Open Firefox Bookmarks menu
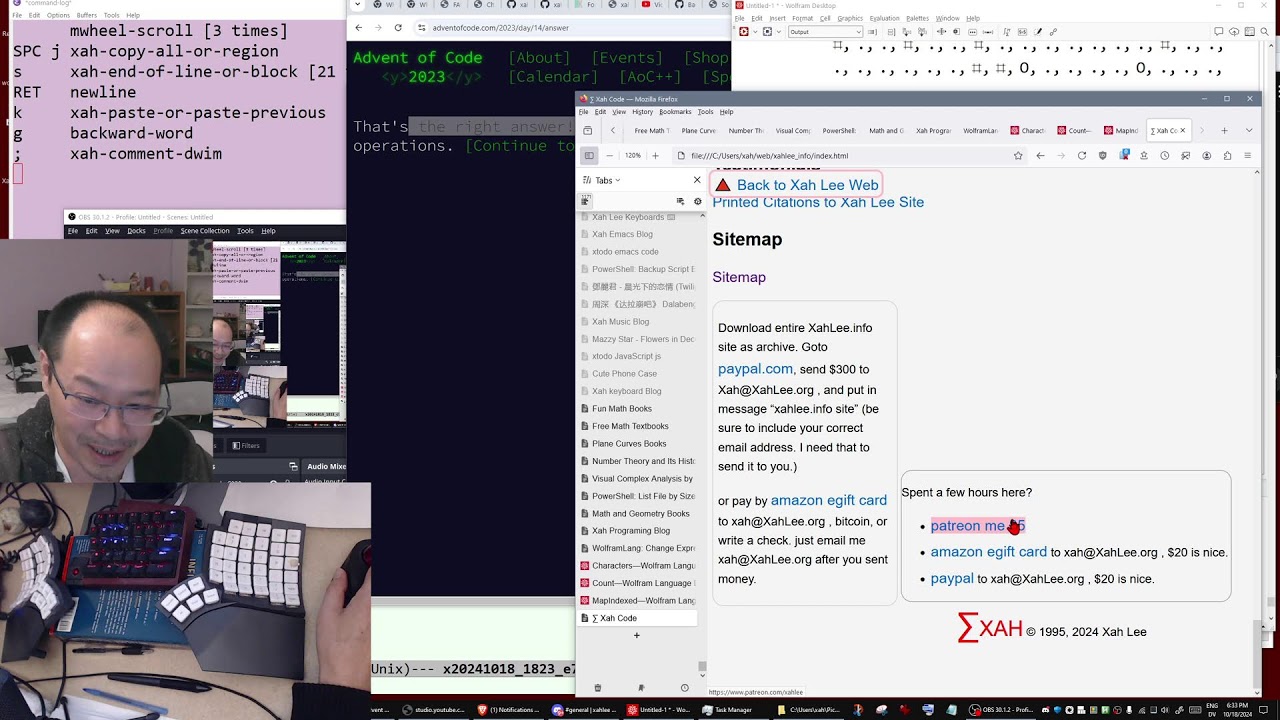The image size is (1280, 720). [x=675, y=112]
